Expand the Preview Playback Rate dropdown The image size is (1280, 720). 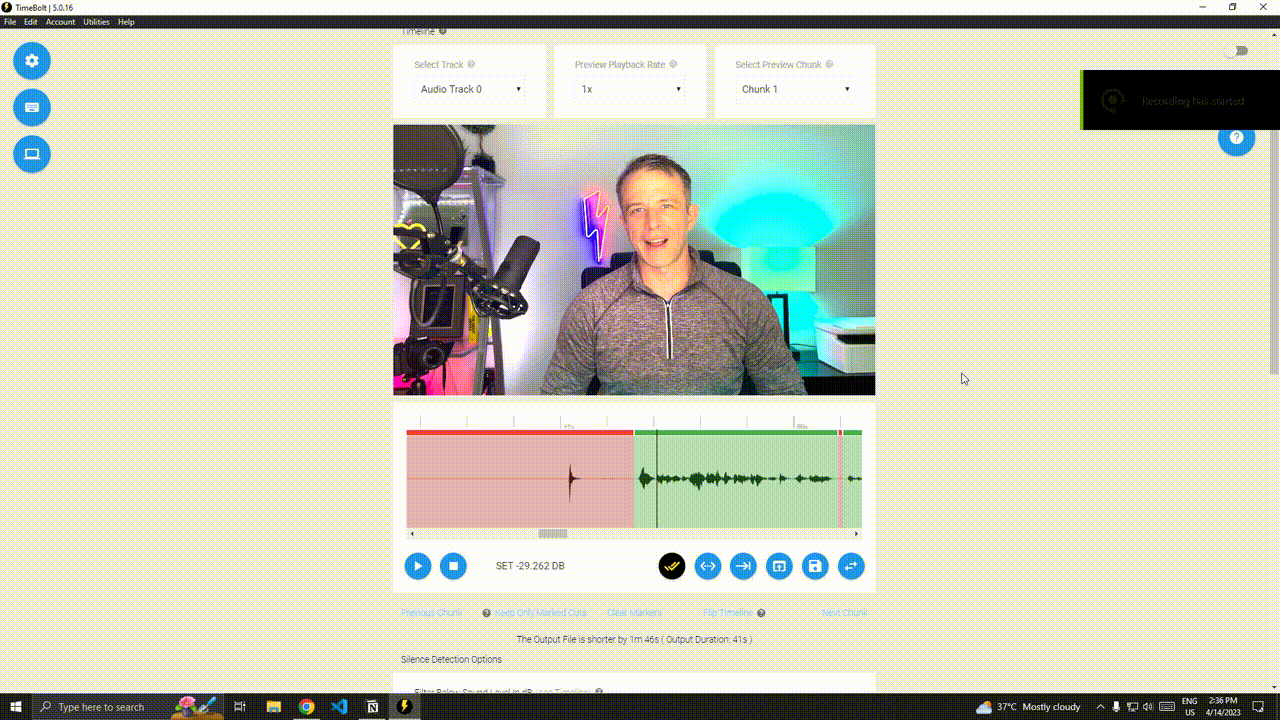coord(630,89)
